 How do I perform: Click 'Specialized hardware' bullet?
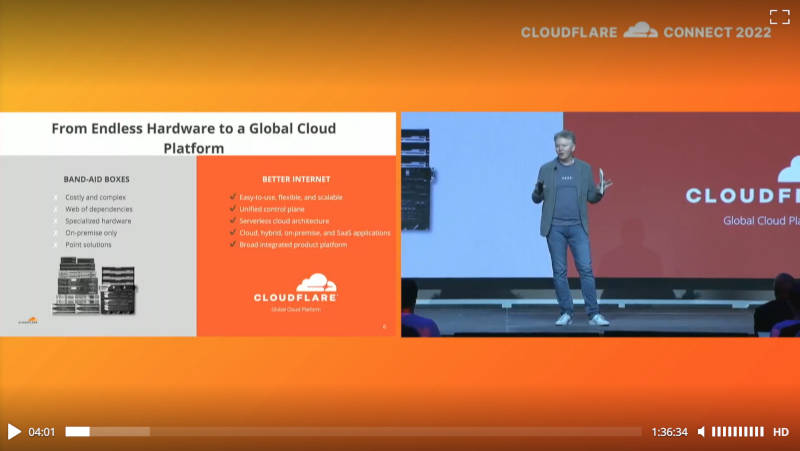click(98, 221)
